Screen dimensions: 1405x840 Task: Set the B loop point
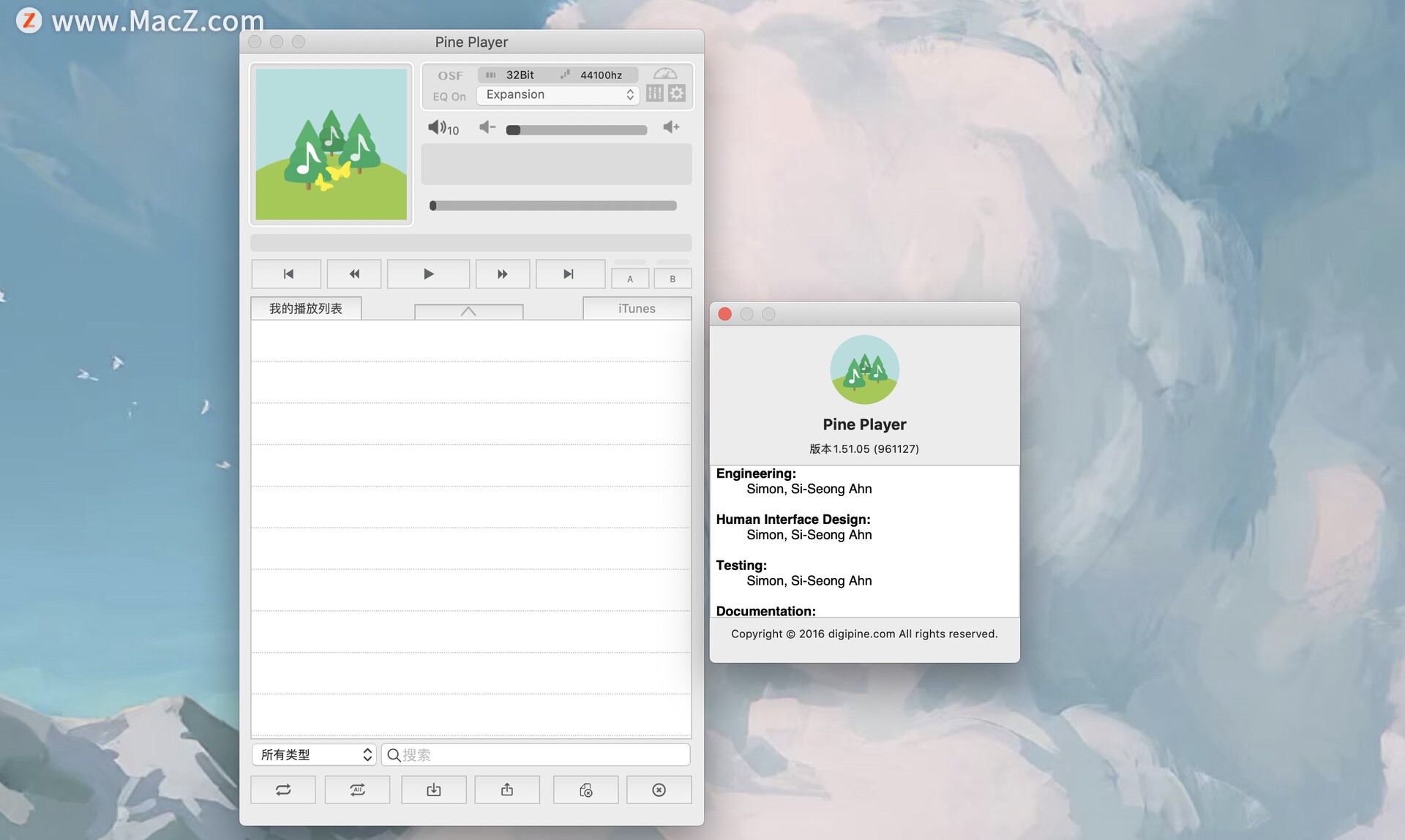point(672,279)
